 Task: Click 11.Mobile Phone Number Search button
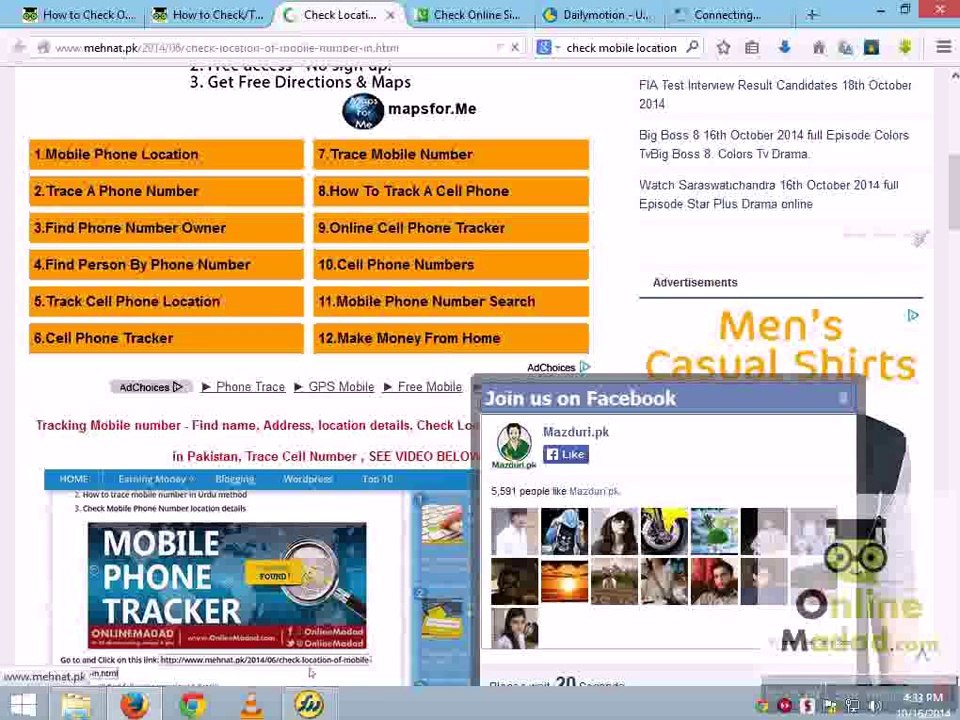point(451,301)
